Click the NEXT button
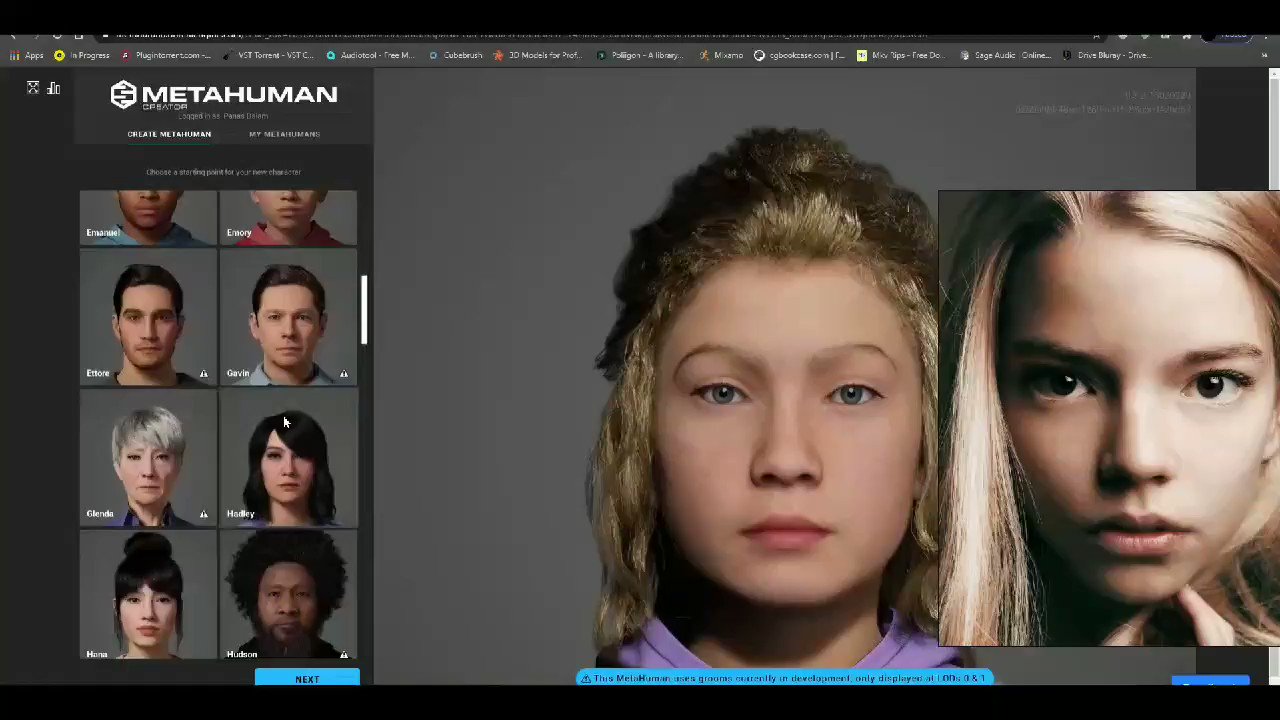 (x=307, y=679)
